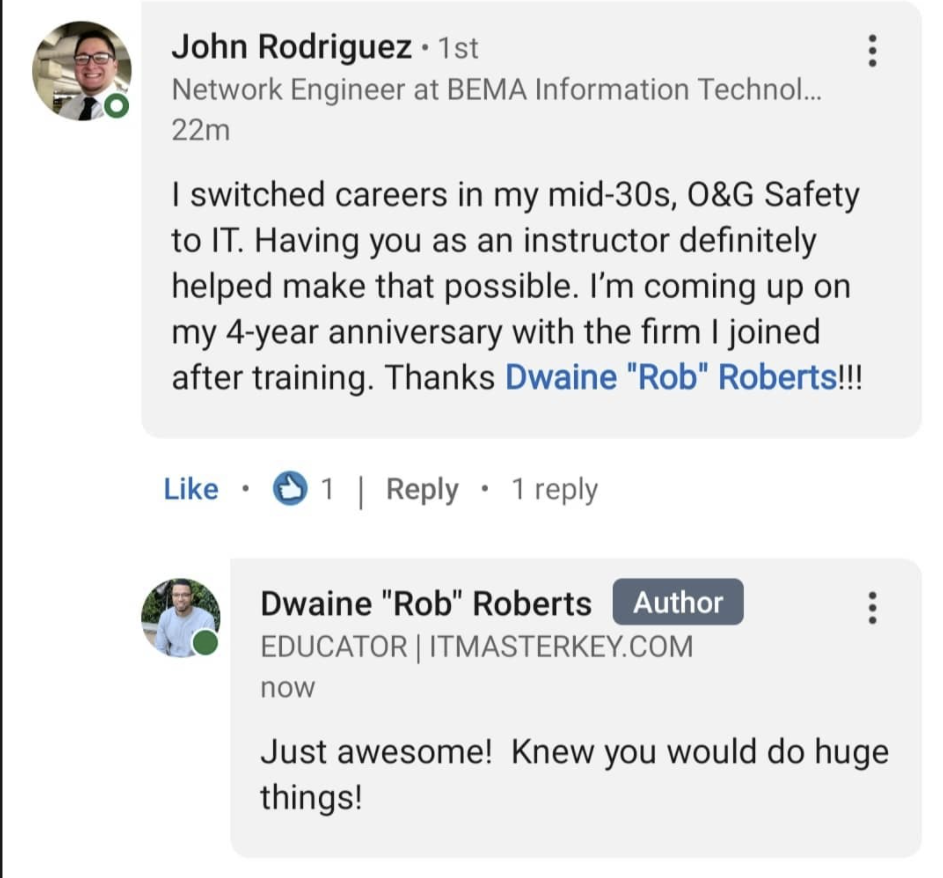Viewport: 943px width, 878px height.
Task: Click the green online status ring on John's avatar
Action: click(117, 106)
